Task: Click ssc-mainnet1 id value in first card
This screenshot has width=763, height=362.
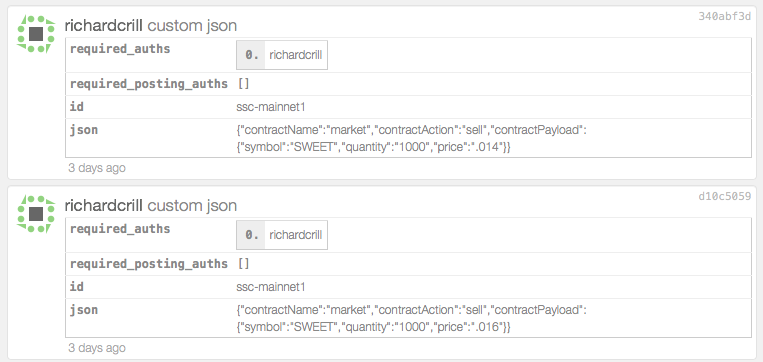Action: tap(271, 107)
